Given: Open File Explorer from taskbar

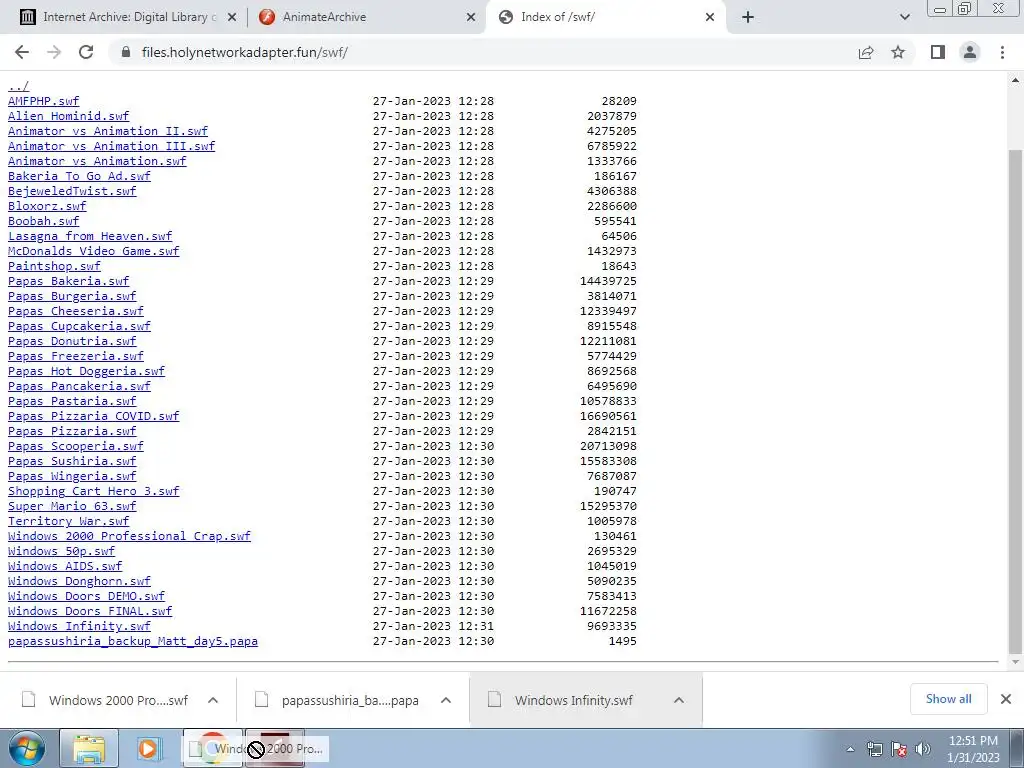Looking at the screenshot, I should click(89, 748).
